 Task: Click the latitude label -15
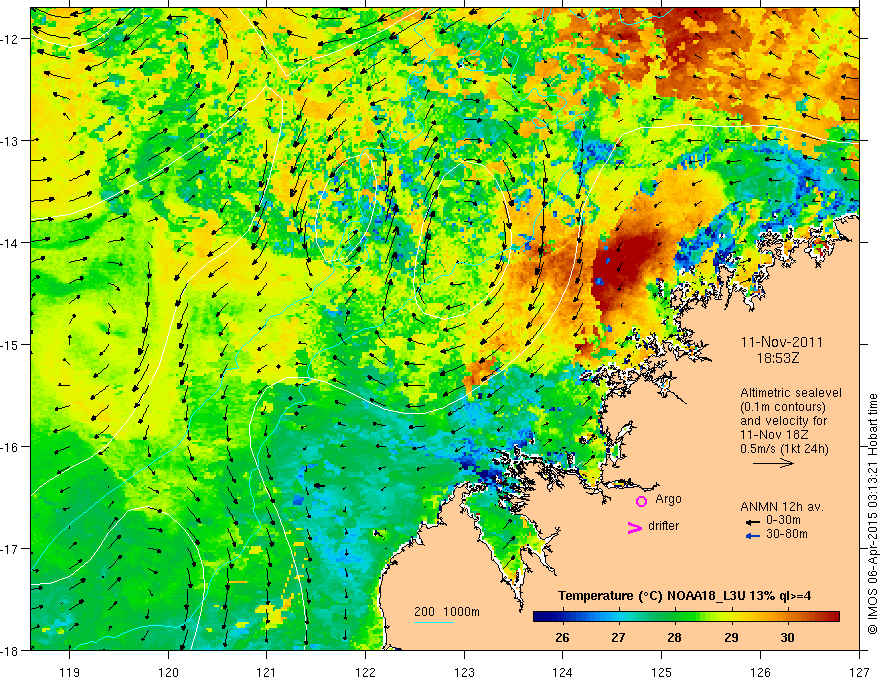[10, 345]
